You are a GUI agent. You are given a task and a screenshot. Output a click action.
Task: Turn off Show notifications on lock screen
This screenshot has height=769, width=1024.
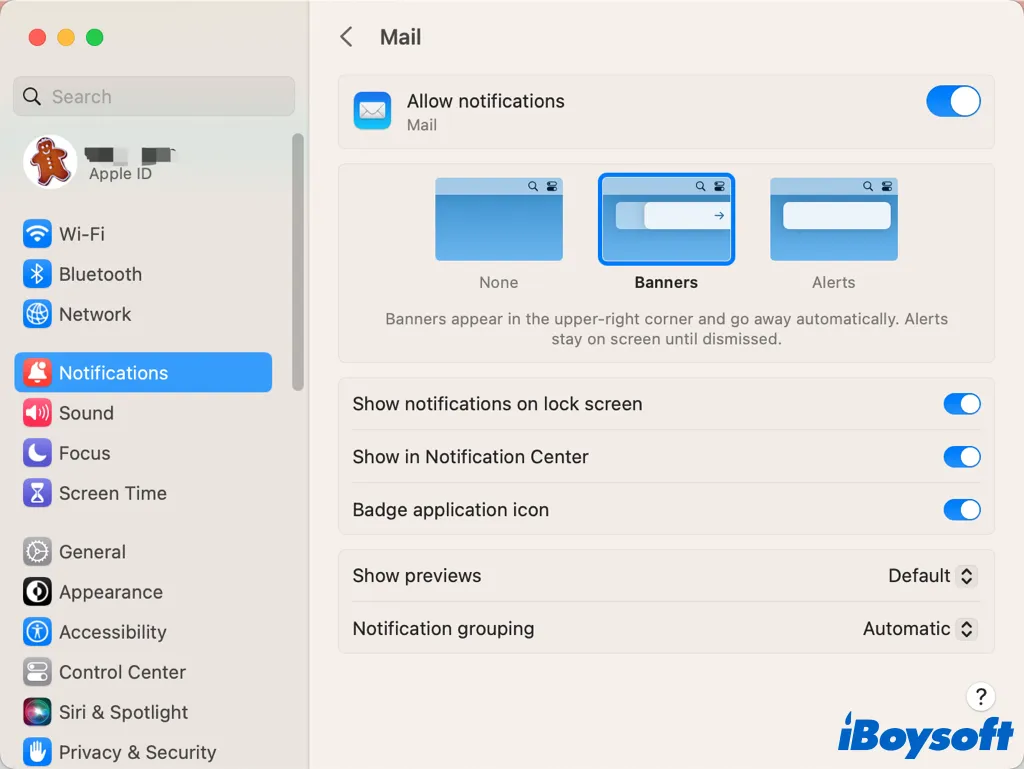coord(961,404)
